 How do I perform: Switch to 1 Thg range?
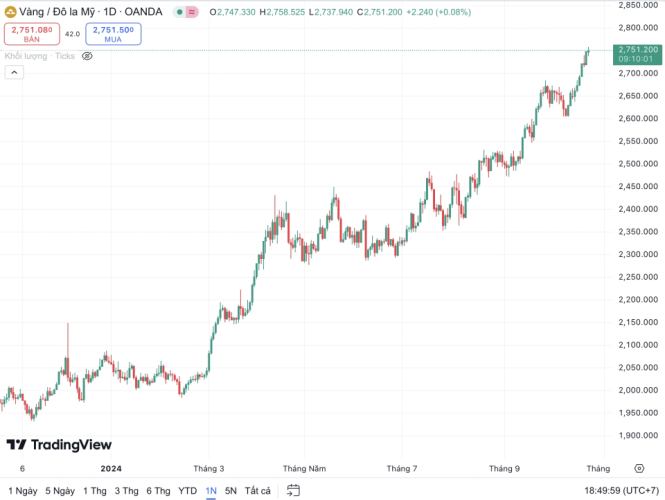click(95, 491)
